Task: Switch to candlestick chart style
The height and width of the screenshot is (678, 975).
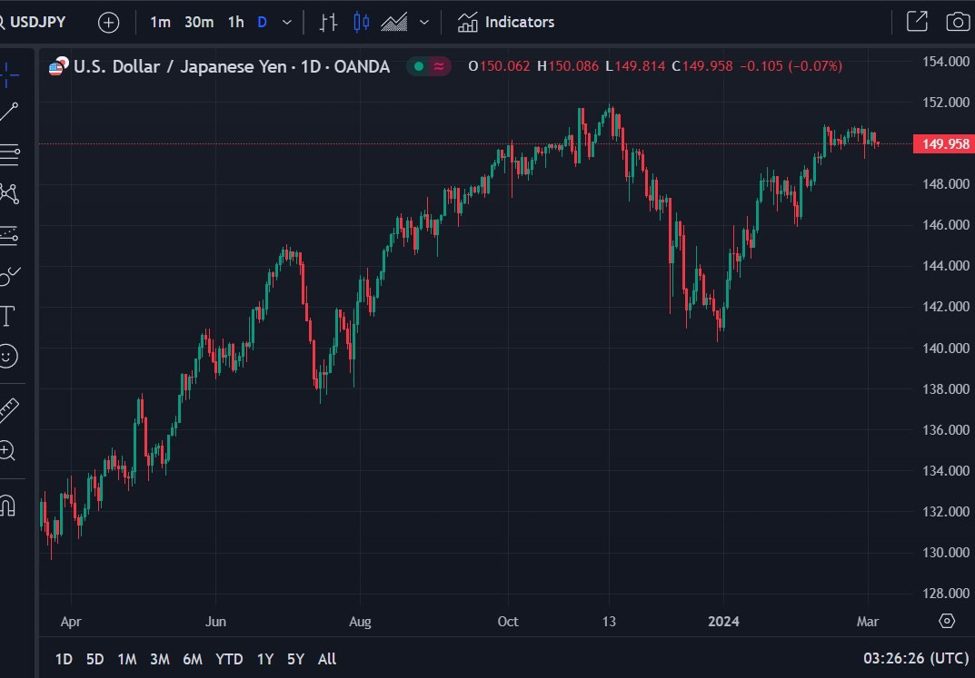Action: pyautogui.click(x=361, y=22)
